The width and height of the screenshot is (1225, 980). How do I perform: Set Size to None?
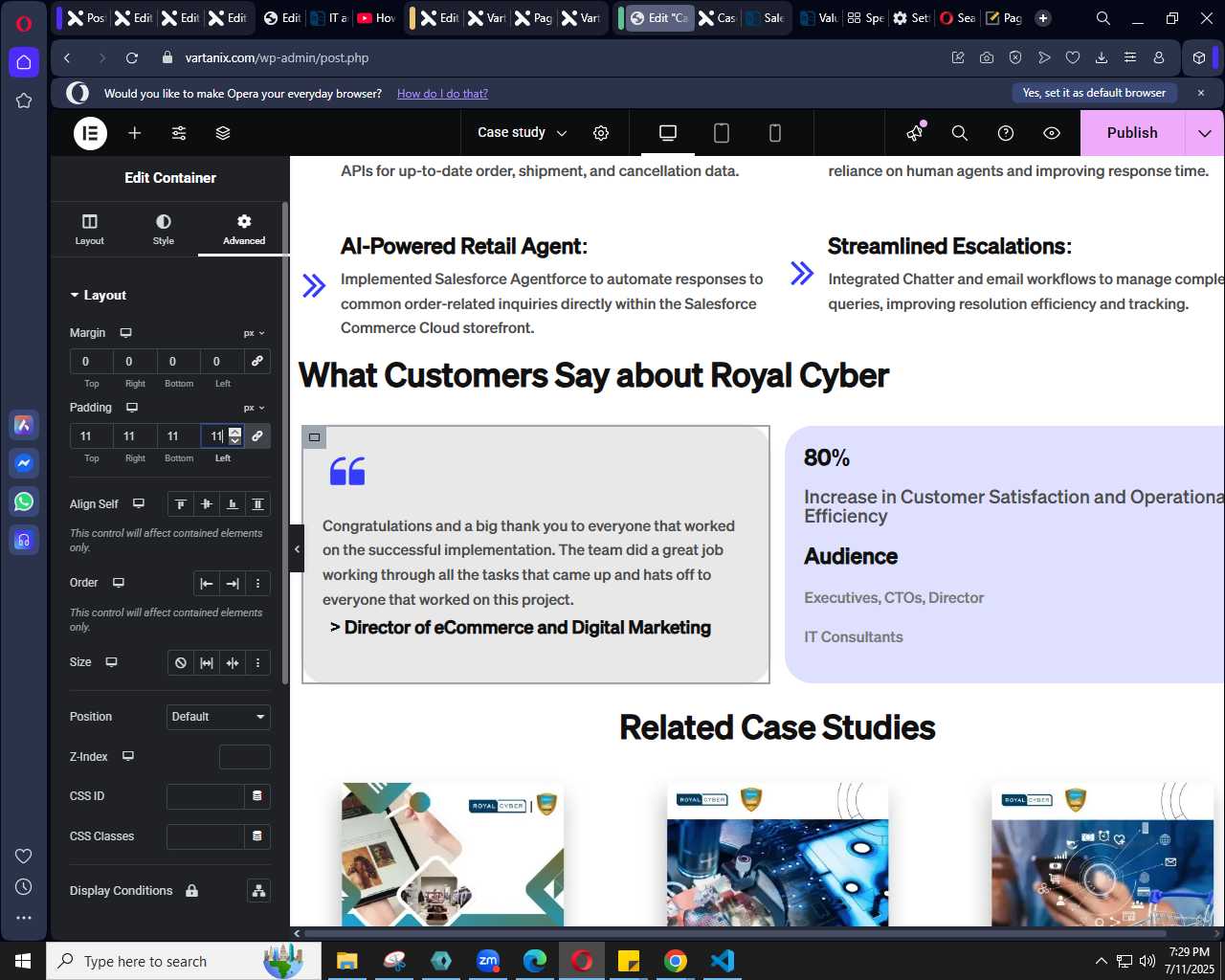tap(180, 663)
